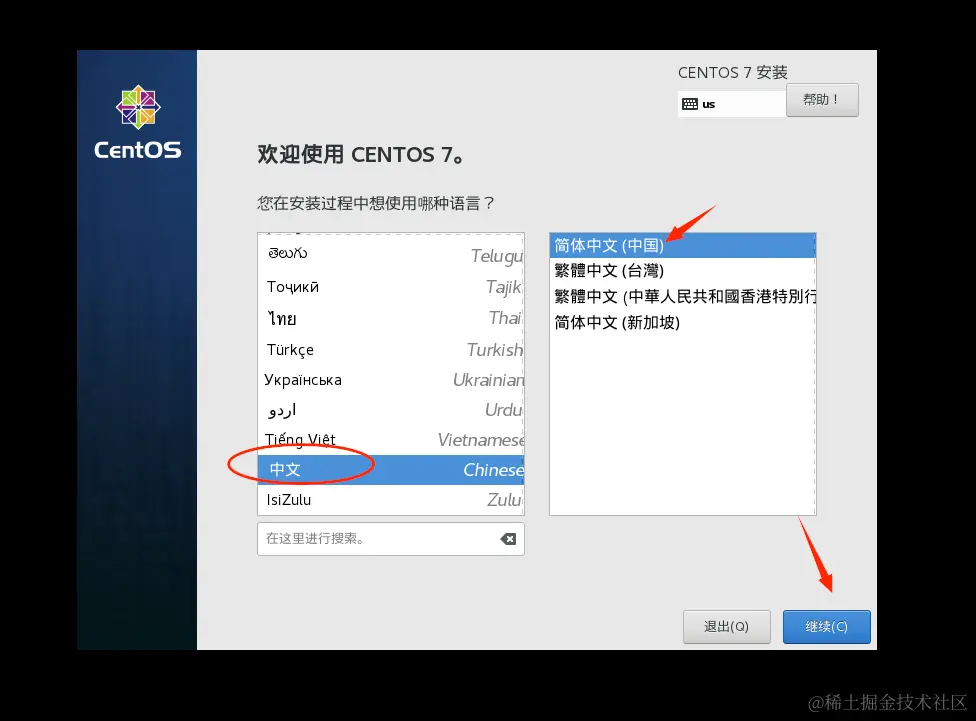976x721 pixels.
Task: Click the 继续(C) continue button
Action: (827, 626)
